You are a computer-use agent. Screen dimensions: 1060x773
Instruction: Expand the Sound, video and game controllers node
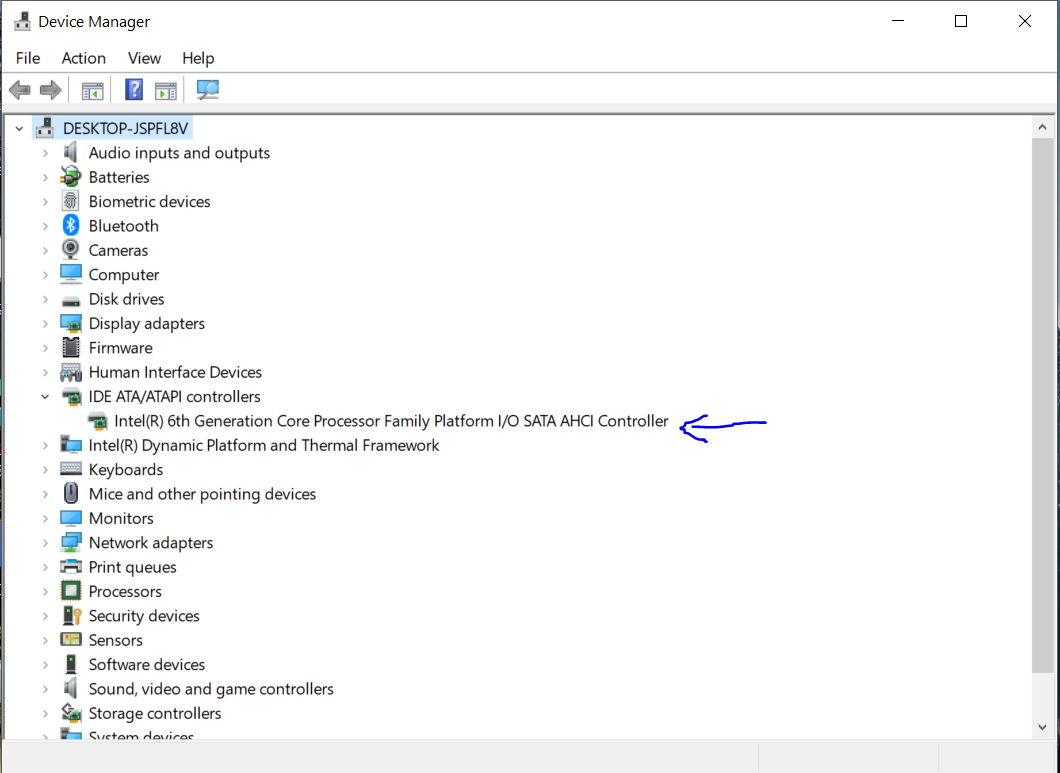point(45,689)
